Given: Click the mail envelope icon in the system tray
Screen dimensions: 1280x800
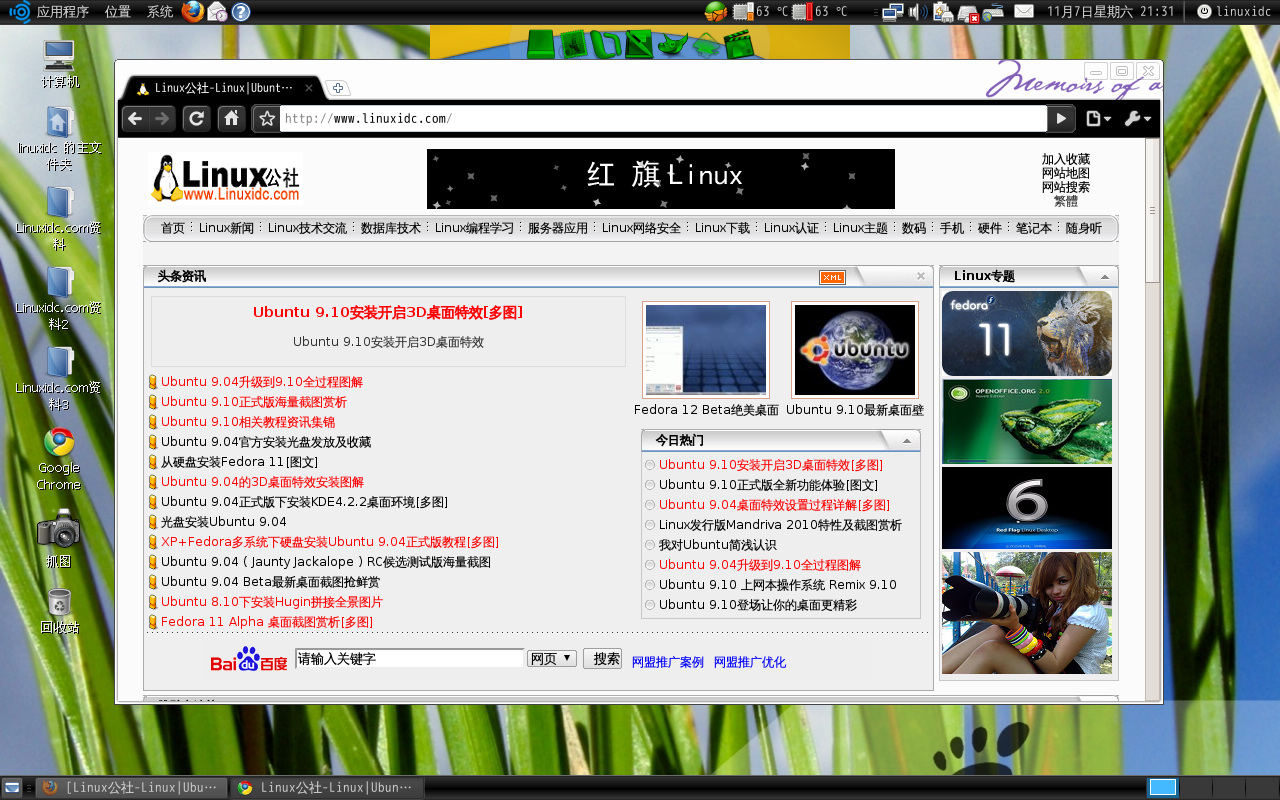Looking at the screenshot, I should 1023,12.
